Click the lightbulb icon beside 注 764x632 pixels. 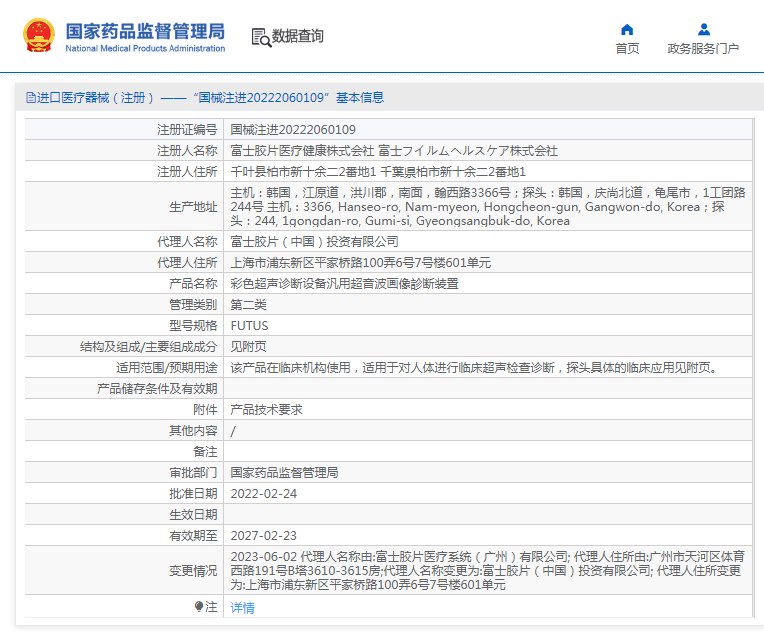[198, 606]
